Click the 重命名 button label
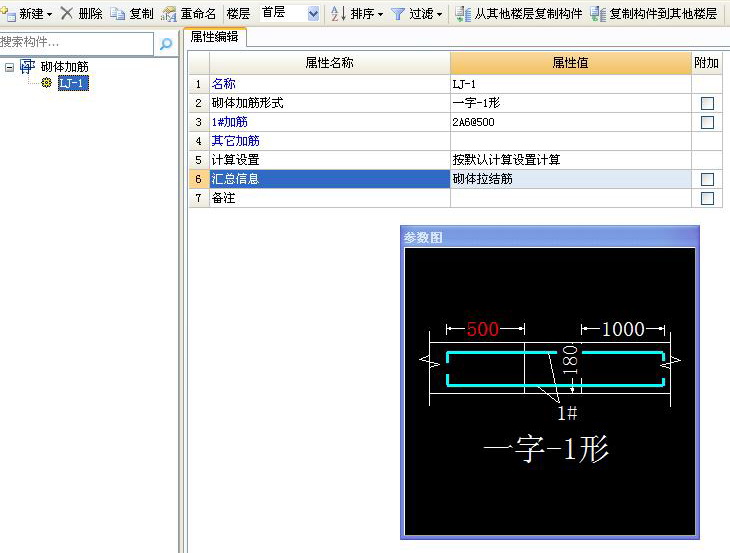 pyautogui.click(x=198, y=13)
